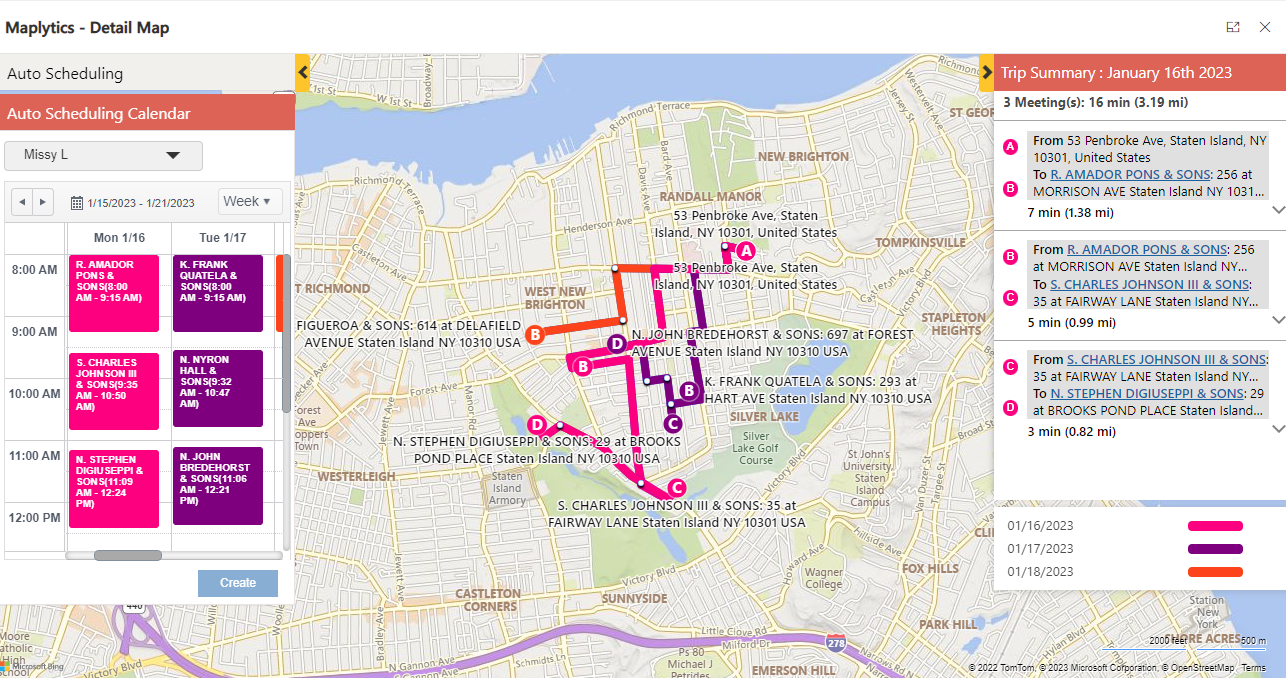Open the Missy L user dropdown
The height and width of the screenshot is (678, 1286).
(x=103, y=155)
